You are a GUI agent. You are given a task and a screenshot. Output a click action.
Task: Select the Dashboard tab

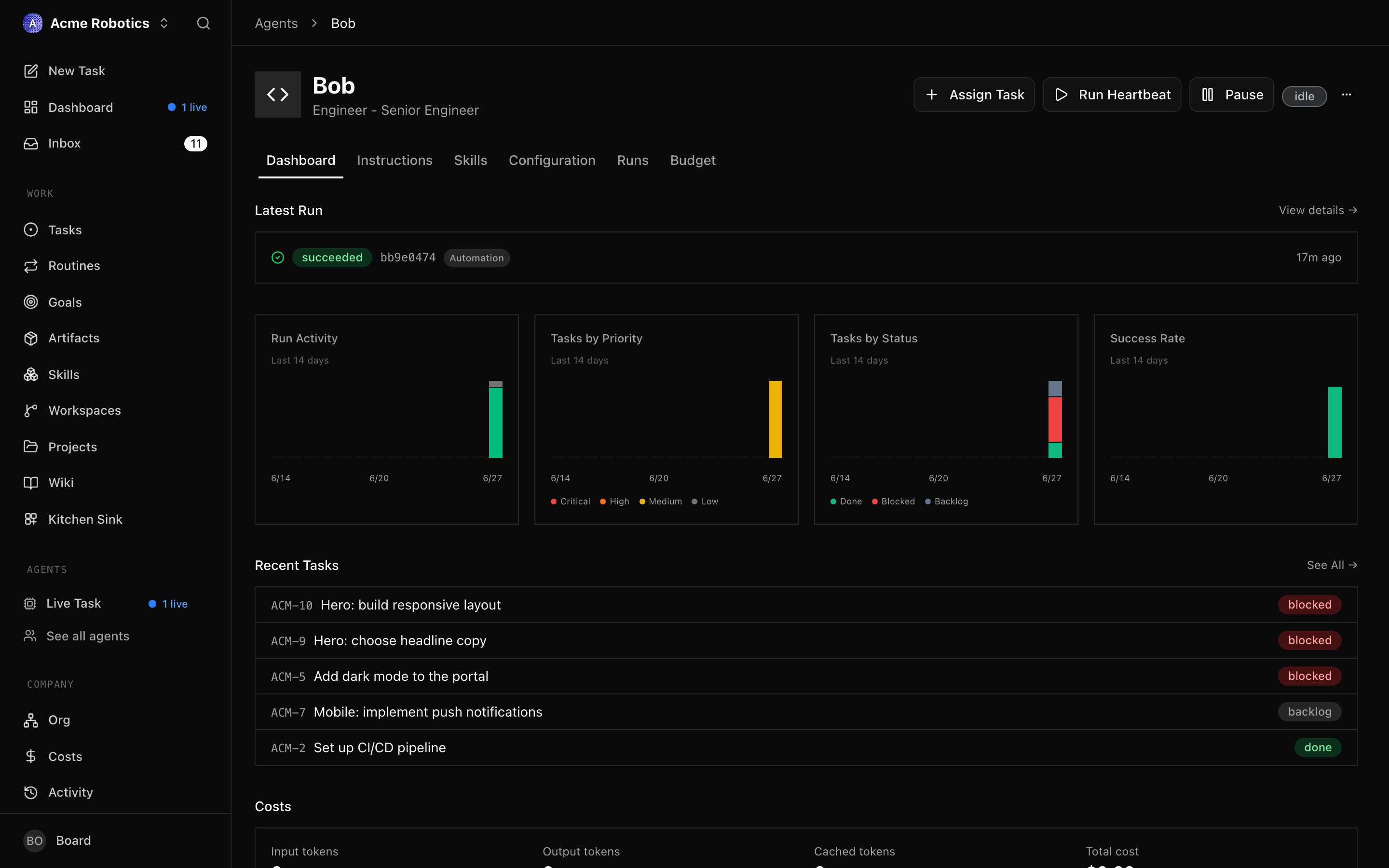(301, 160)
